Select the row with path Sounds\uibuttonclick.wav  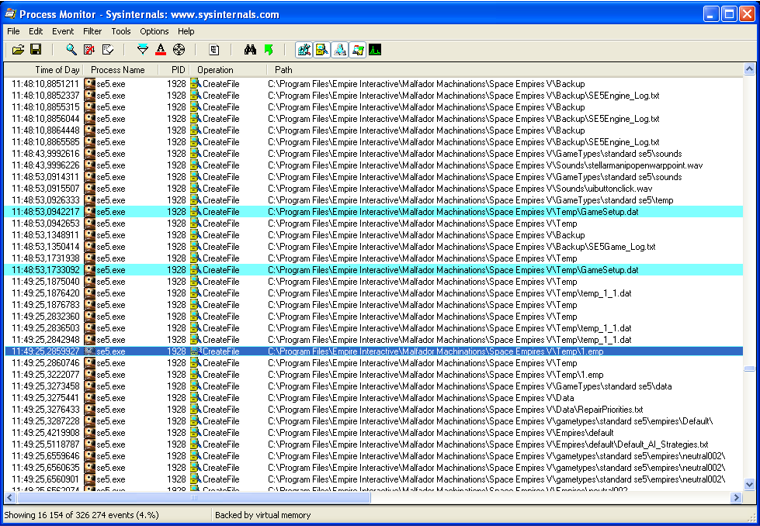373,189
